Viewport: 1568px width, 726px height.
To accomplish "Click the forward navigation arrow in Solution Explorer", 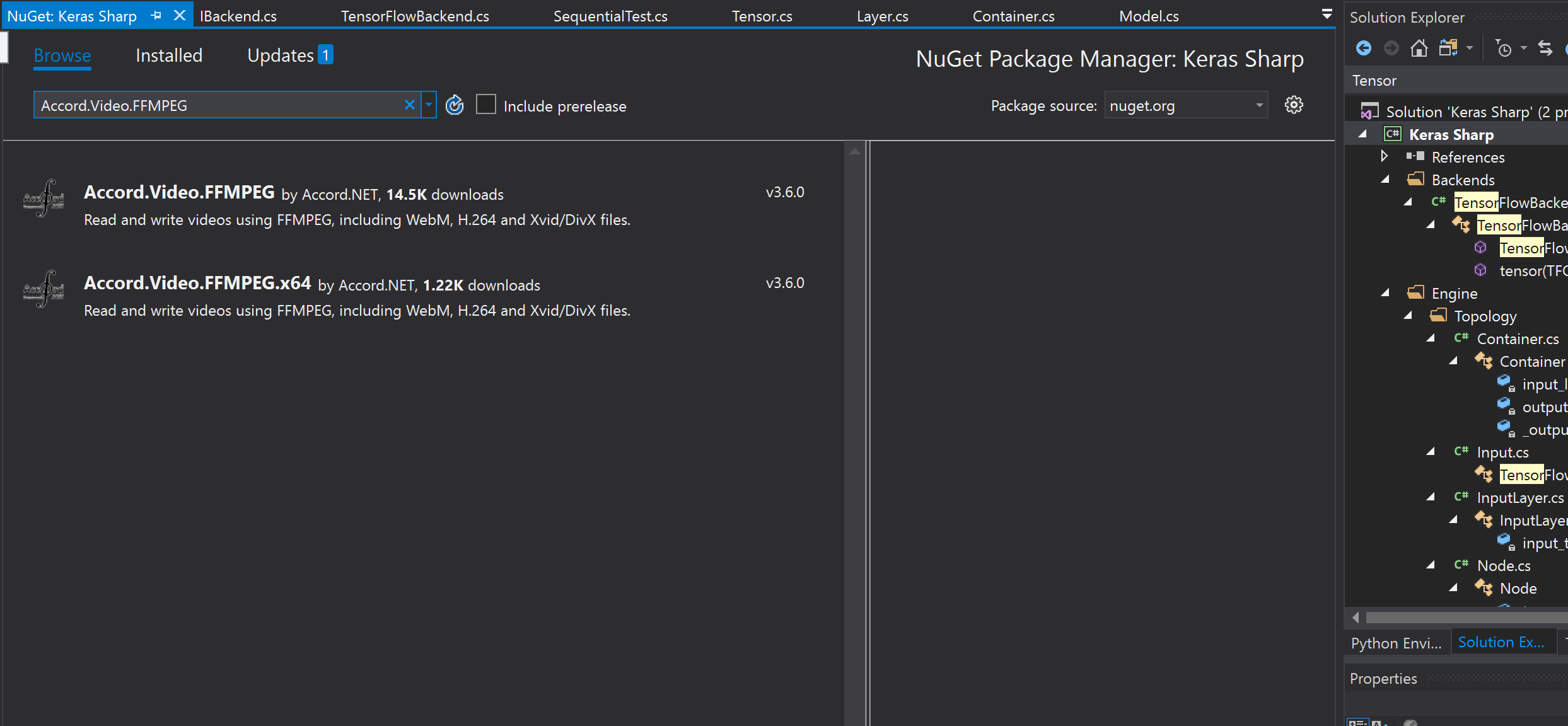I will [1391, 48].
